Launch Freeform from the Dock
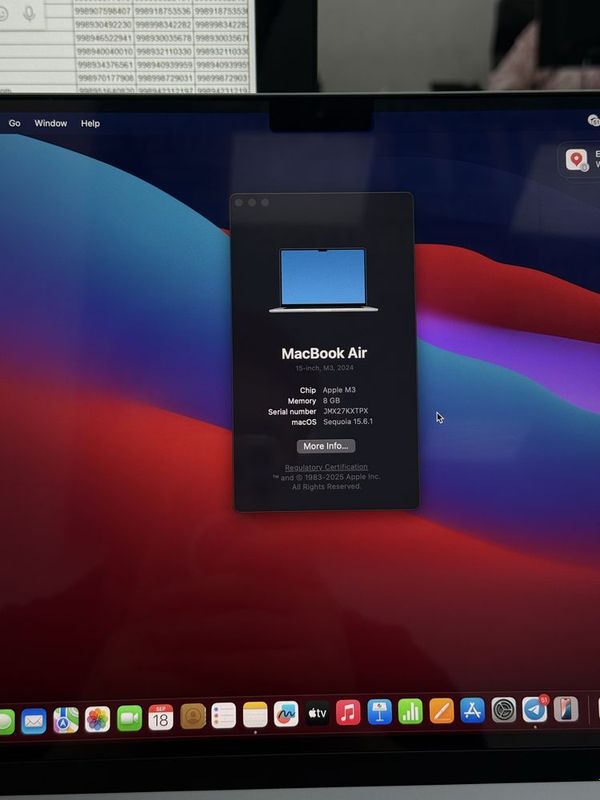 click(286, 714)
